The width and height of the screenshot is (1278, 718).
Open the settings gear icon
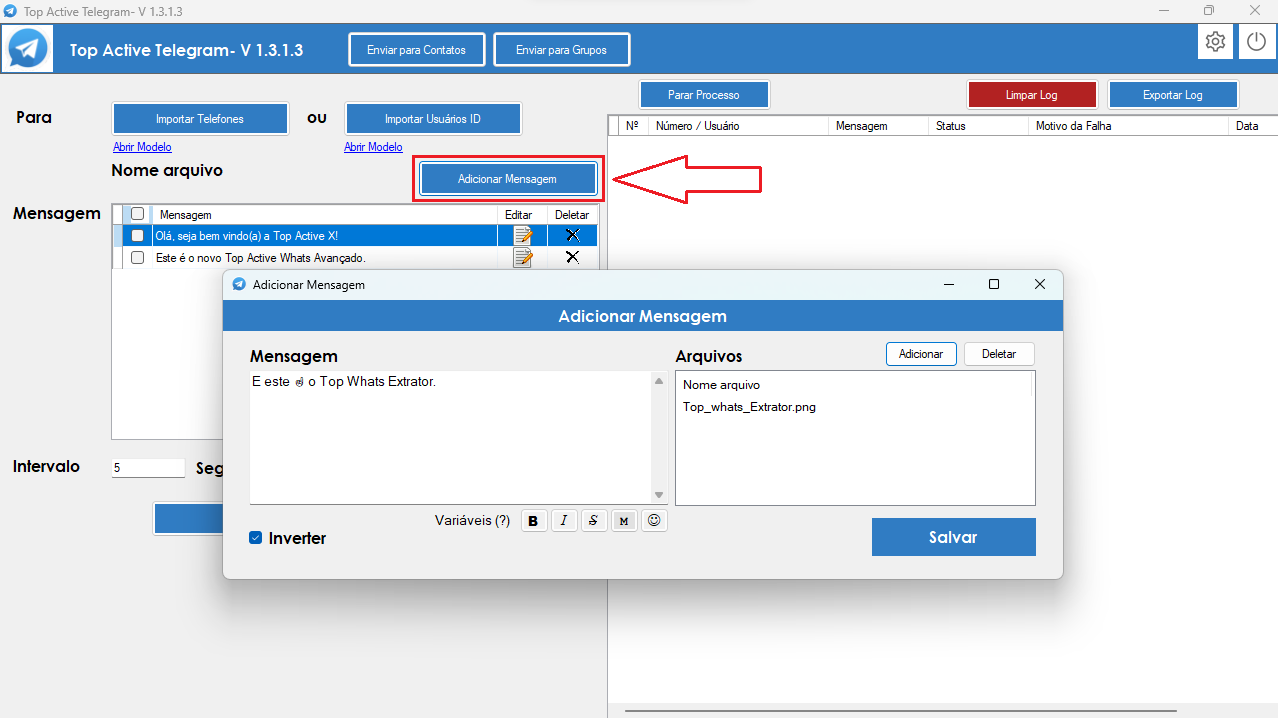pyautogui.click(x=1215, y=42)
